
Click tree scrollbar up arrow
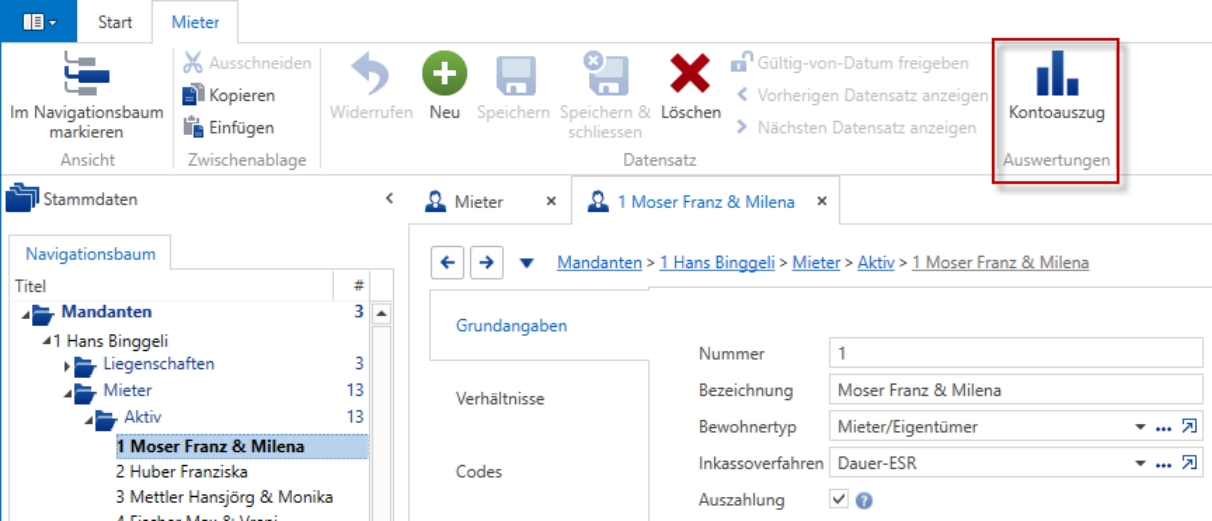coord(379,313)
